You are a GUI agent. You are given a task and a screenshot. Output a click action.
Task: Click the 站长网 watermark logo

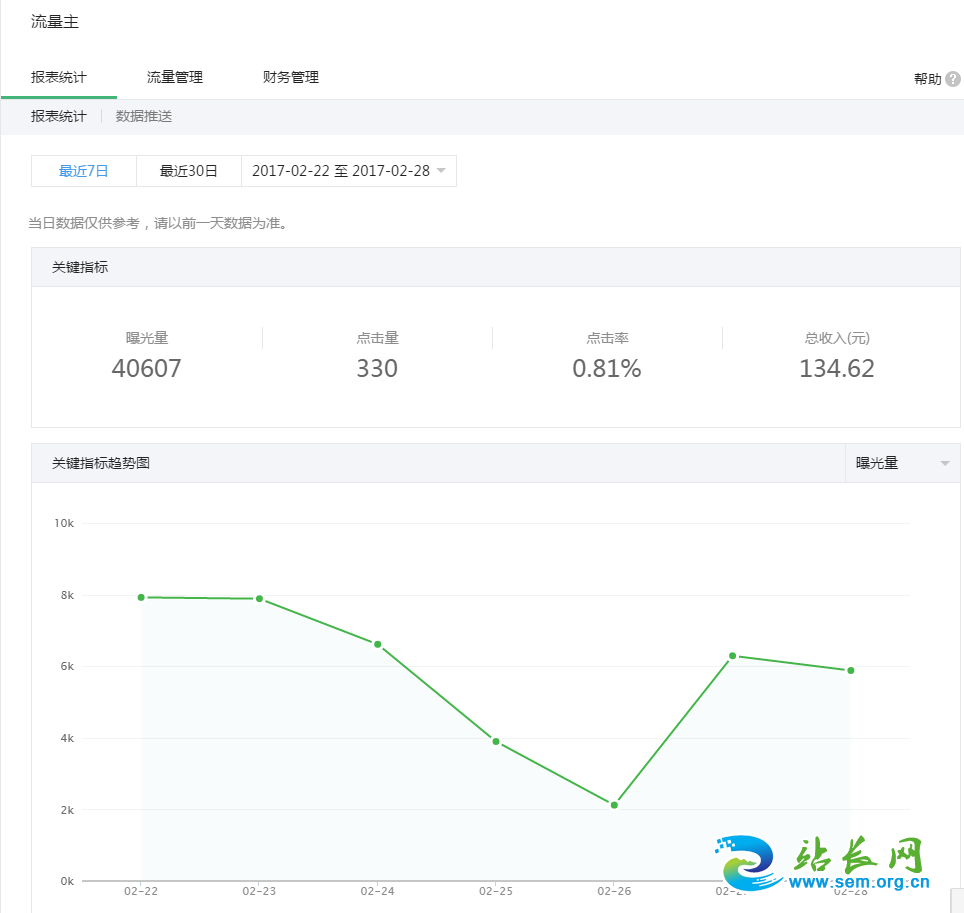point(826,864)
